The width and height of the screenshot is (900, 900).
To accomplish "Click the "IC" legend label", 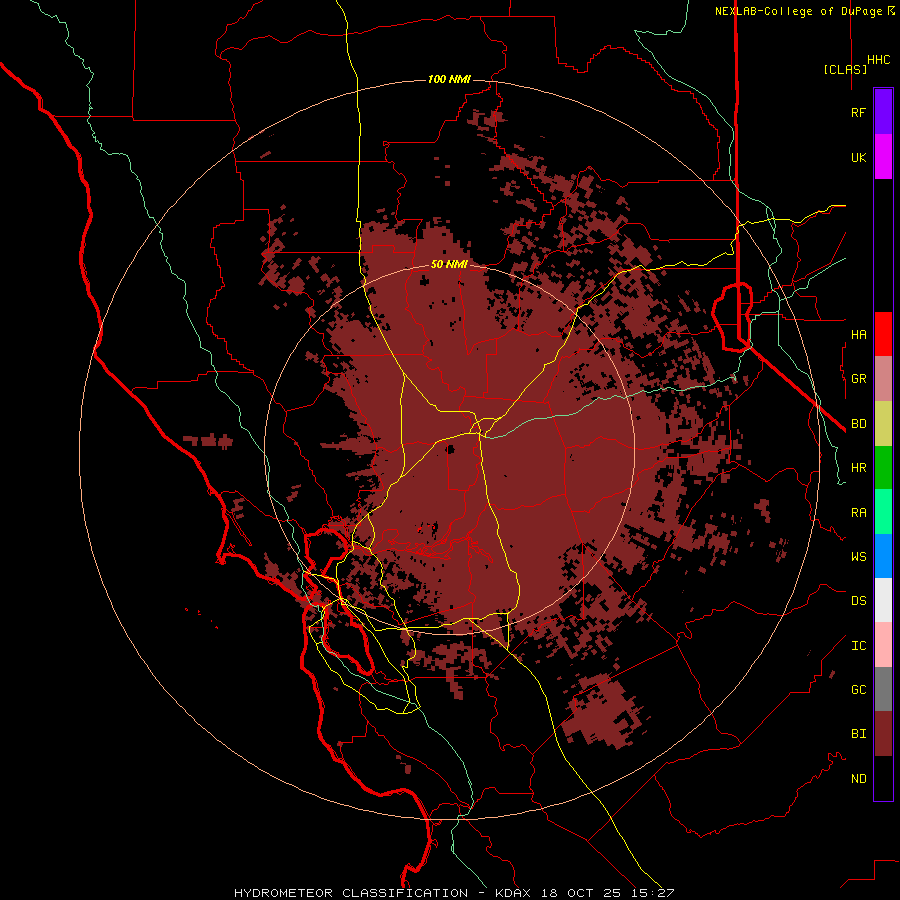I will [858, 646].
